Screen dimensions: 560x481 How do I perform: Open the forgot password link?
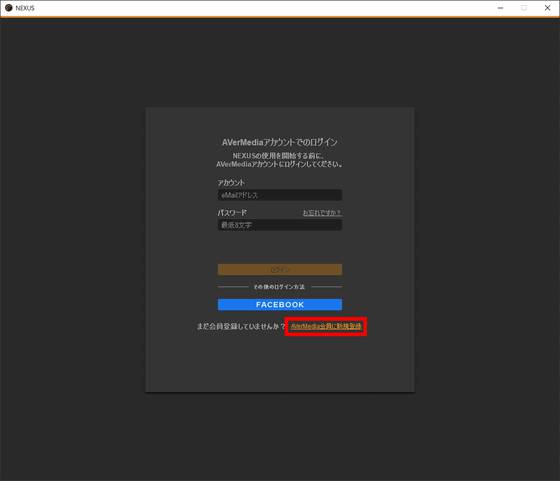(x=322, y=213)
